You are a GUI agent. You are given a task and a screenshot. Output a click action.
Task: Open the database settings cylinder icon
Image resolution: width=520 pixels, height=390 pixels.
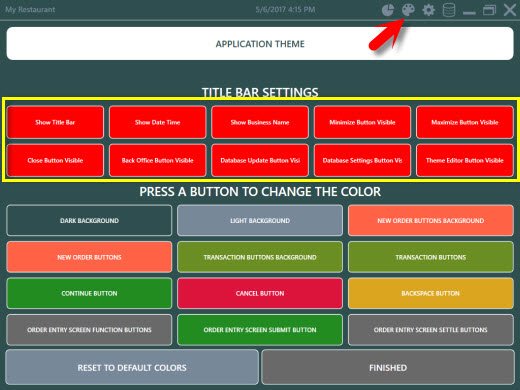(x=449, y=10)
